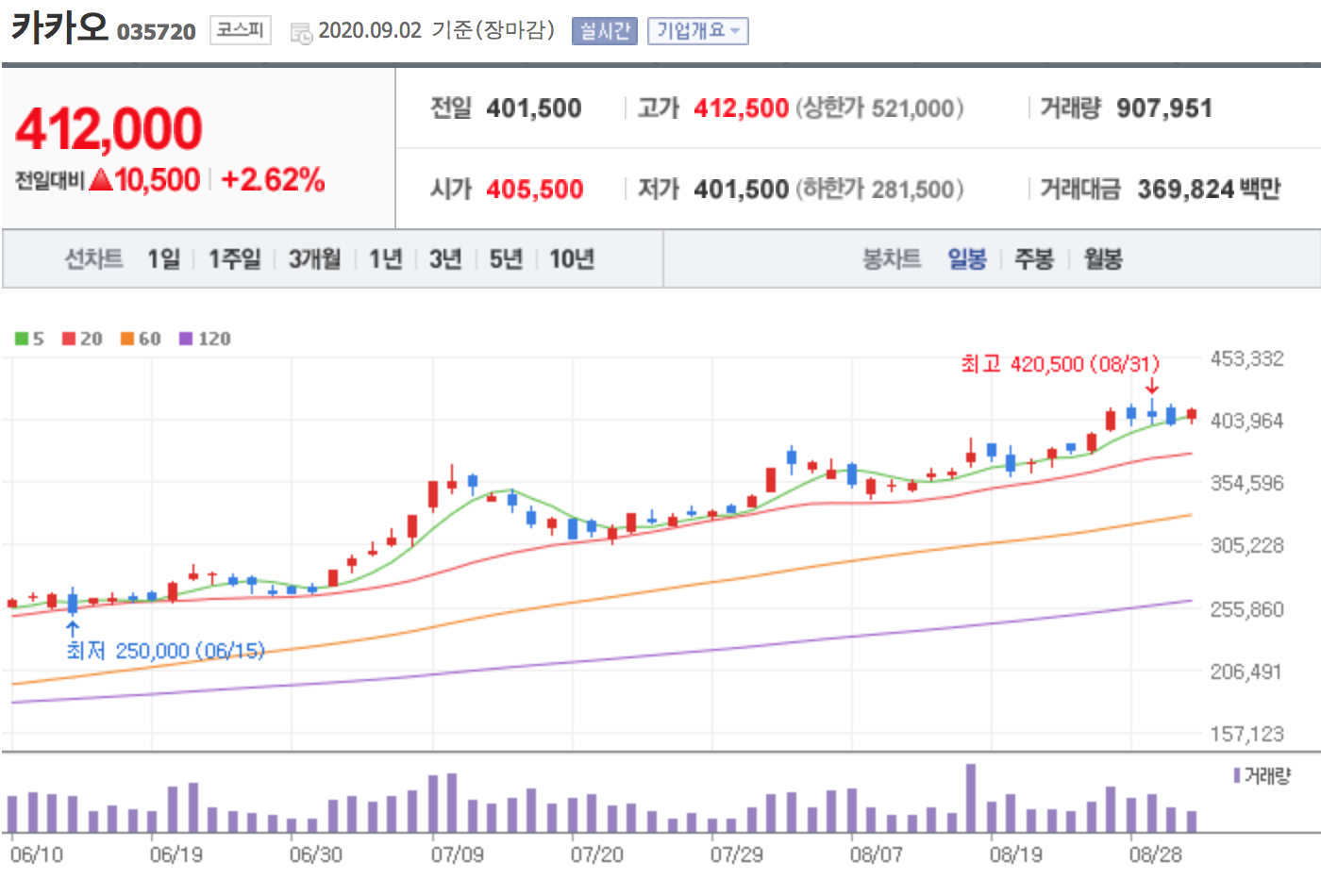This screenshot has height=896, width=1321.
Task: Click the 거래량 value 907,951
Action: (x=1164, y=108)
